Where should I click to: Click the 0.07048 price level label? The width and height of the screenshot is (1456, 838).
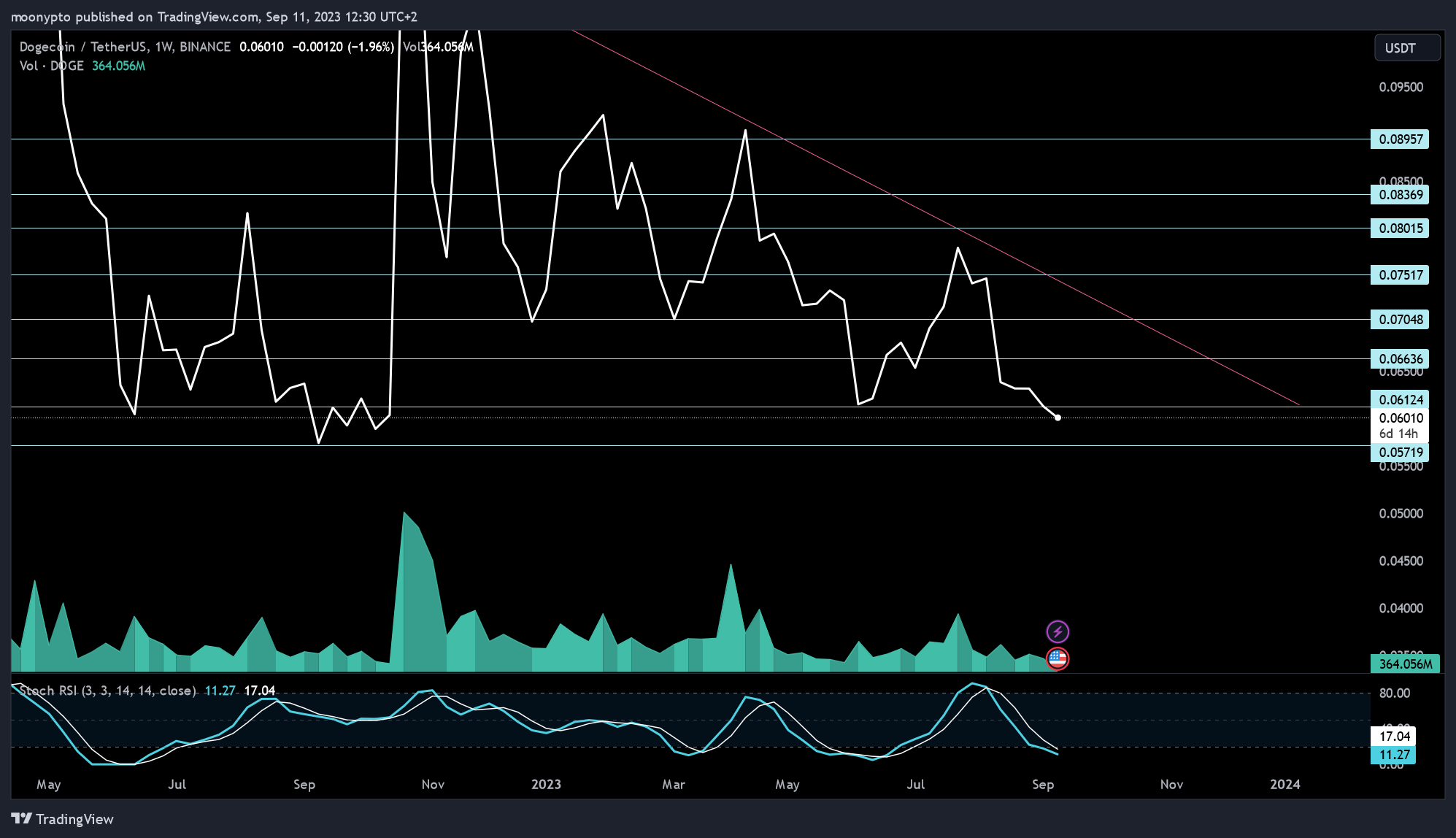point(1400,319)
